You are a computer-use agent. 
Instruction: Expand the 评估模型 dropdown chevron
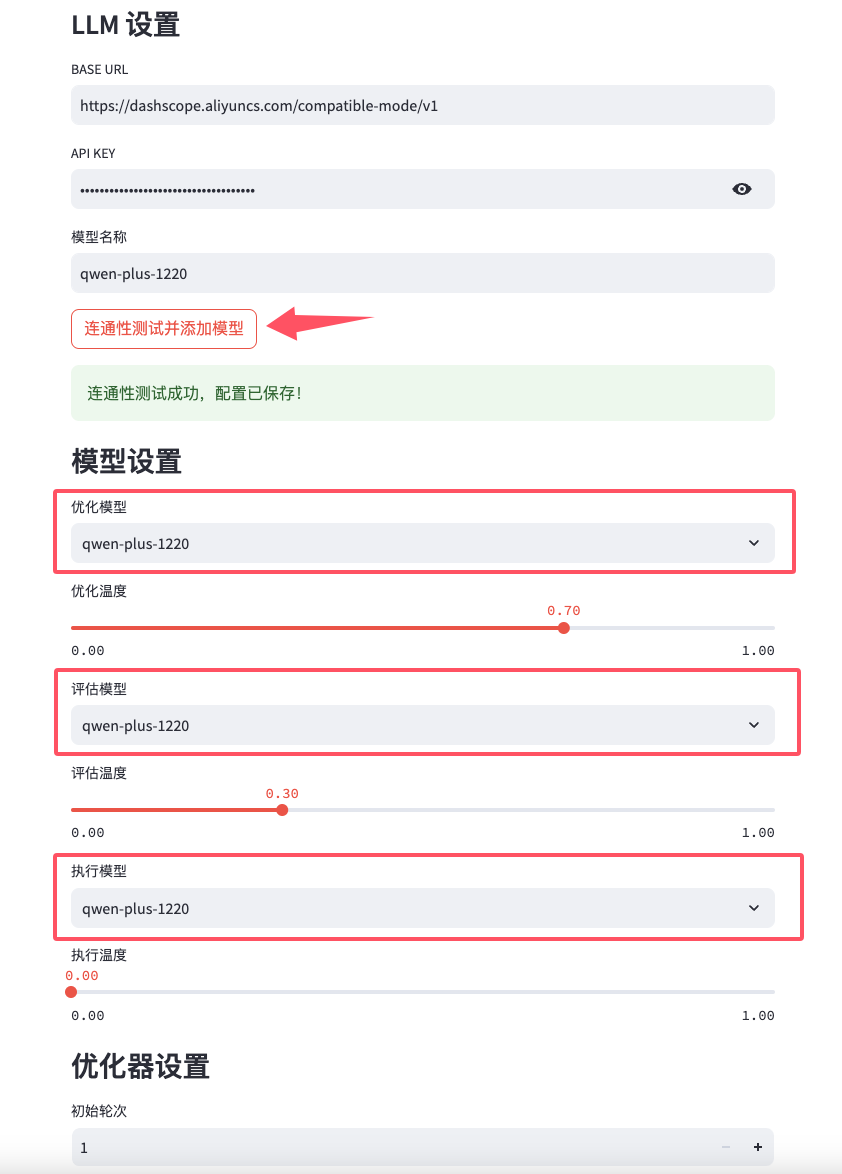pyautogui.click(x=754, y=725)
